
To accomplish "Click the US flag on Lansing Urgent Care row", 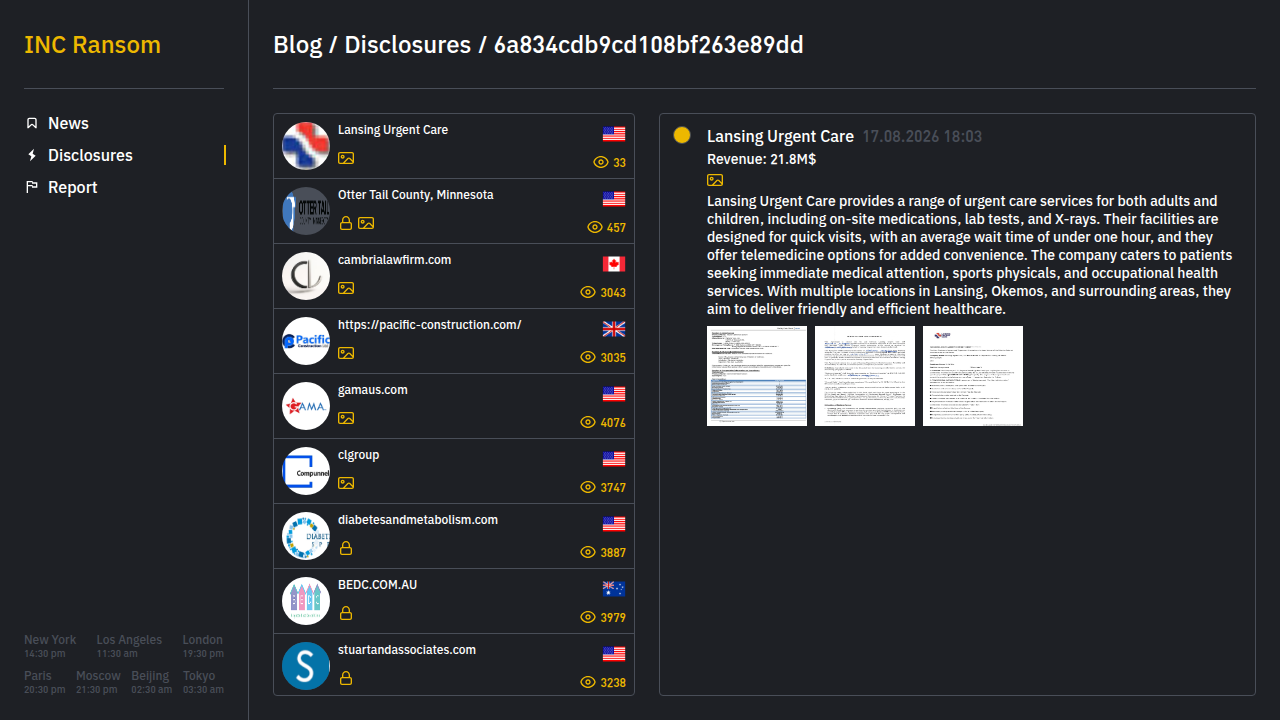I will point(614,134).
